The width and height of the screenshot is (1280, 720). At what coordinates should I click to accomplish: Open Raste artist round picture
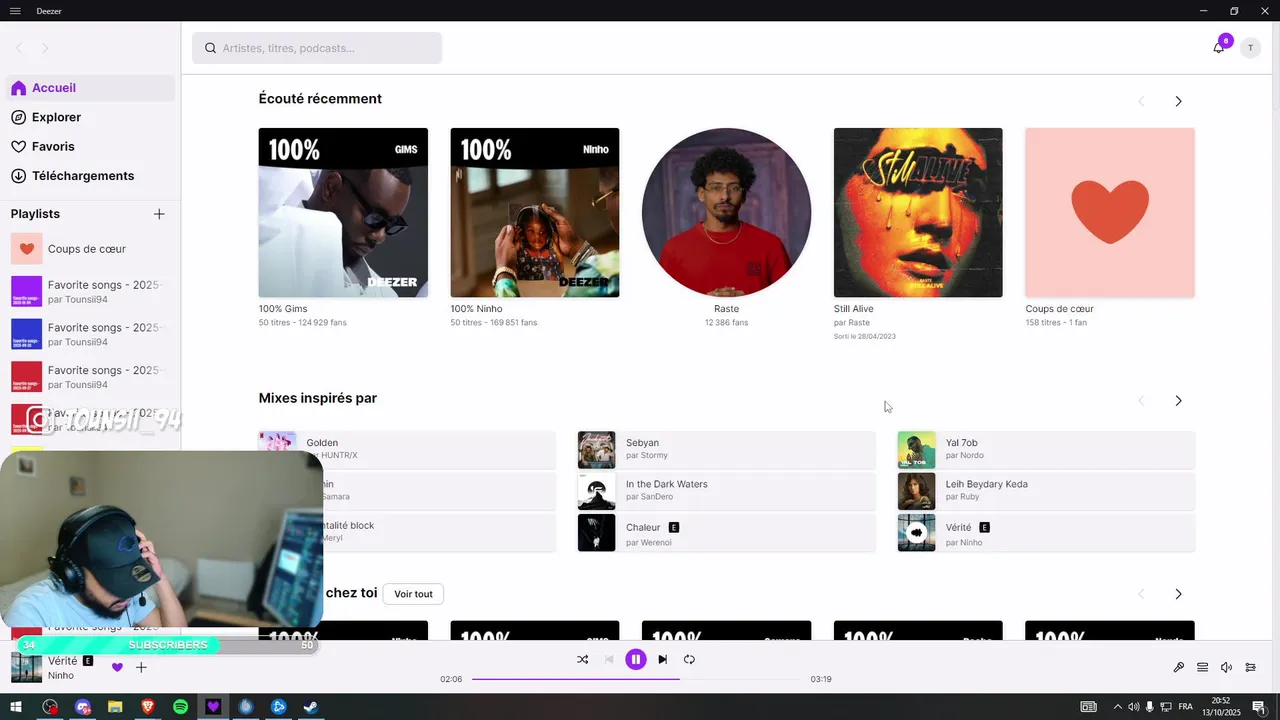coord(726,212)
